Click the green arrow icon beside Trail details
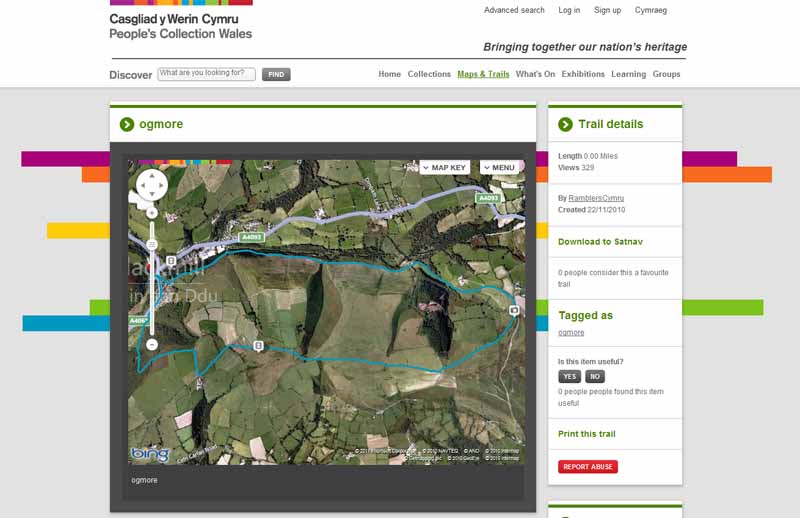The height and width of the screenshot is (518, 800). [x=565, y=124]
